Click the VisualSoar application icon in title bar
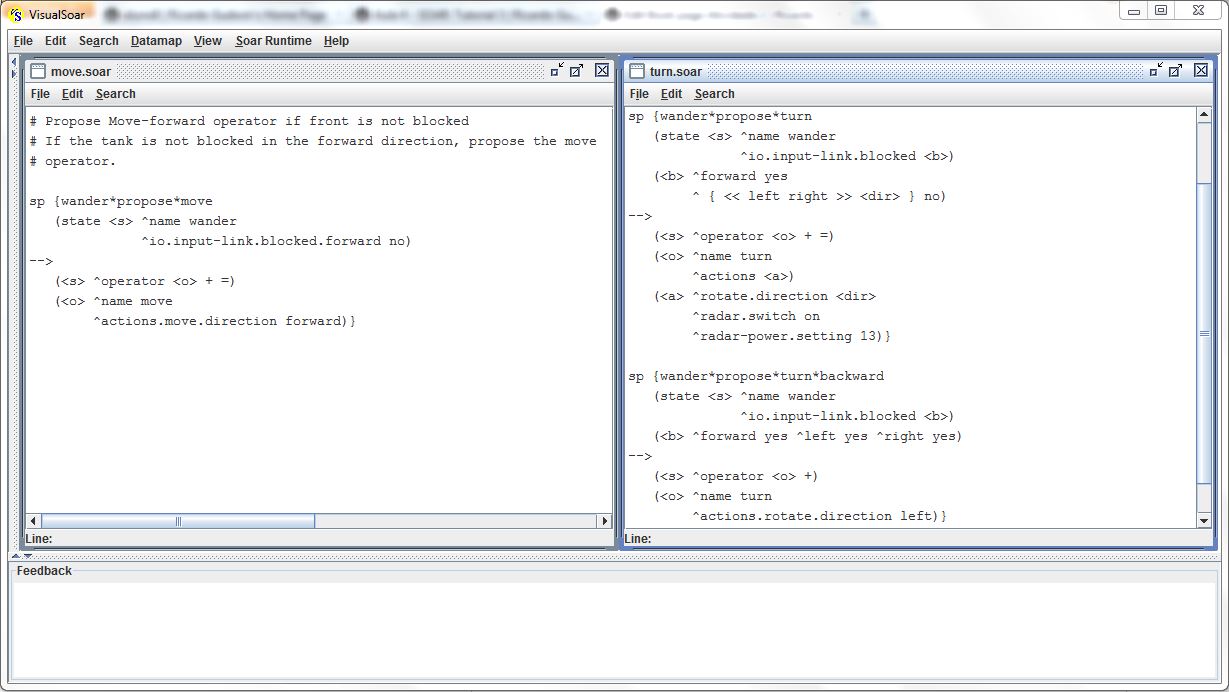Screen dimensions: 1229x692 15,13
